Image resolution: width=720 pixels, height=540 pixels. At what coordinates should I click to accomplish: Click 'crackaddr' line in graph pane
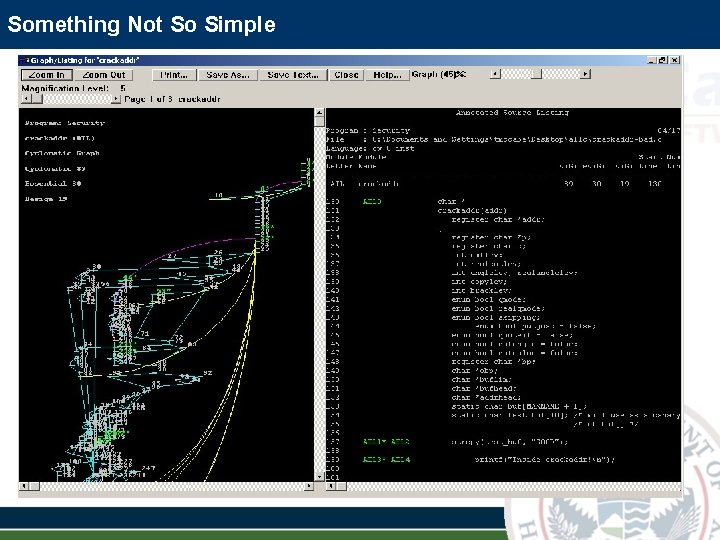click(x=60, y=138)
